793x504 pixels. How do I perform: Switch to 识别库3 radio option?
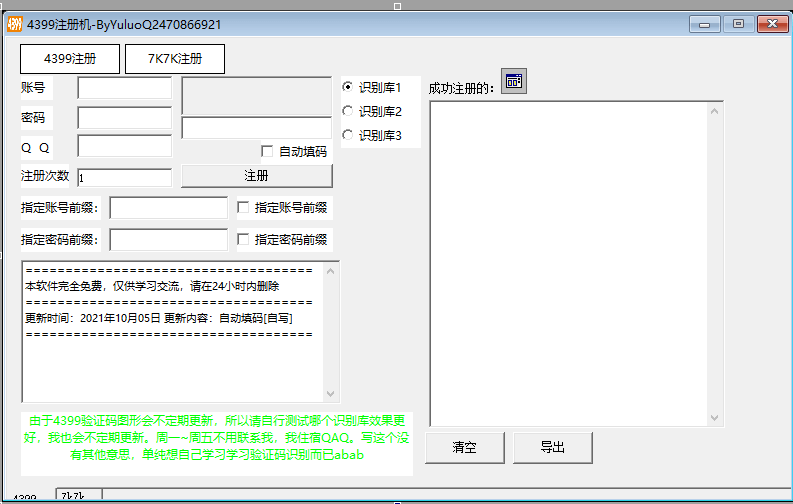(348, 135)
